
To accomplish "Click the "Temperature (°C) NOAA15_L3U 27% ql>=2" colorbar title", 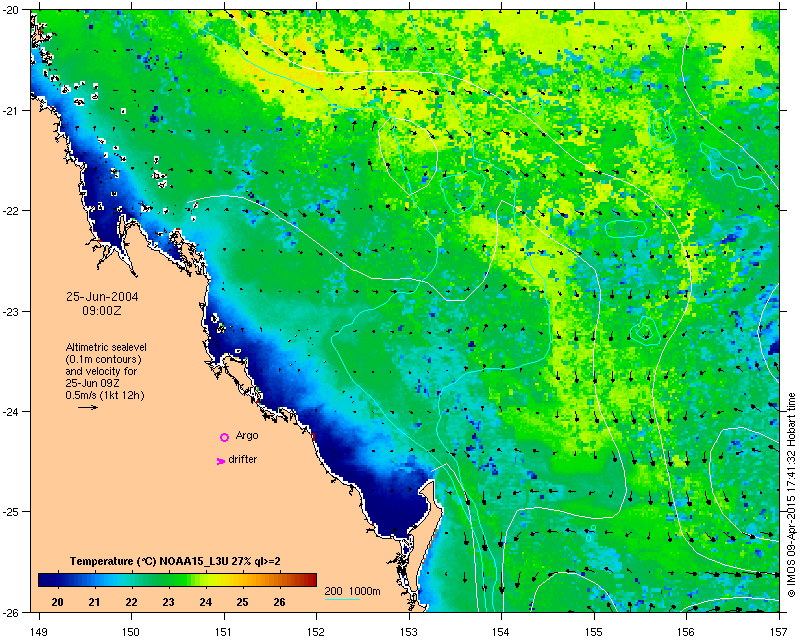I will pos(175,562).
